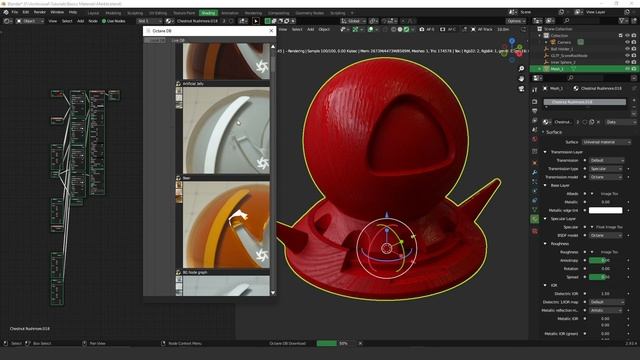Open the editor type selector in node editor
Image resolution: width=640 pixels, height=360 pixels.
(7, 21)
